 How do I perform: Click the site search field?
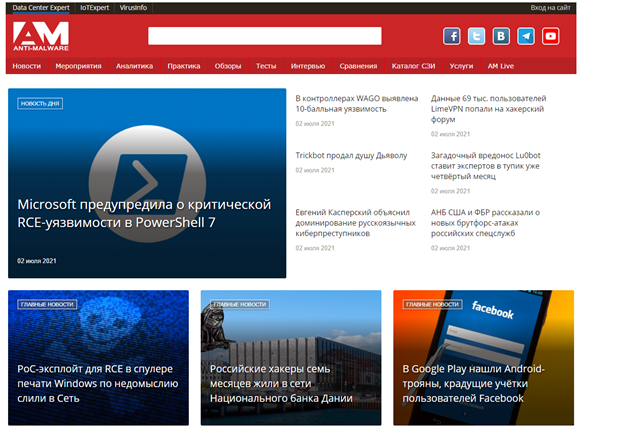[265, 36]
